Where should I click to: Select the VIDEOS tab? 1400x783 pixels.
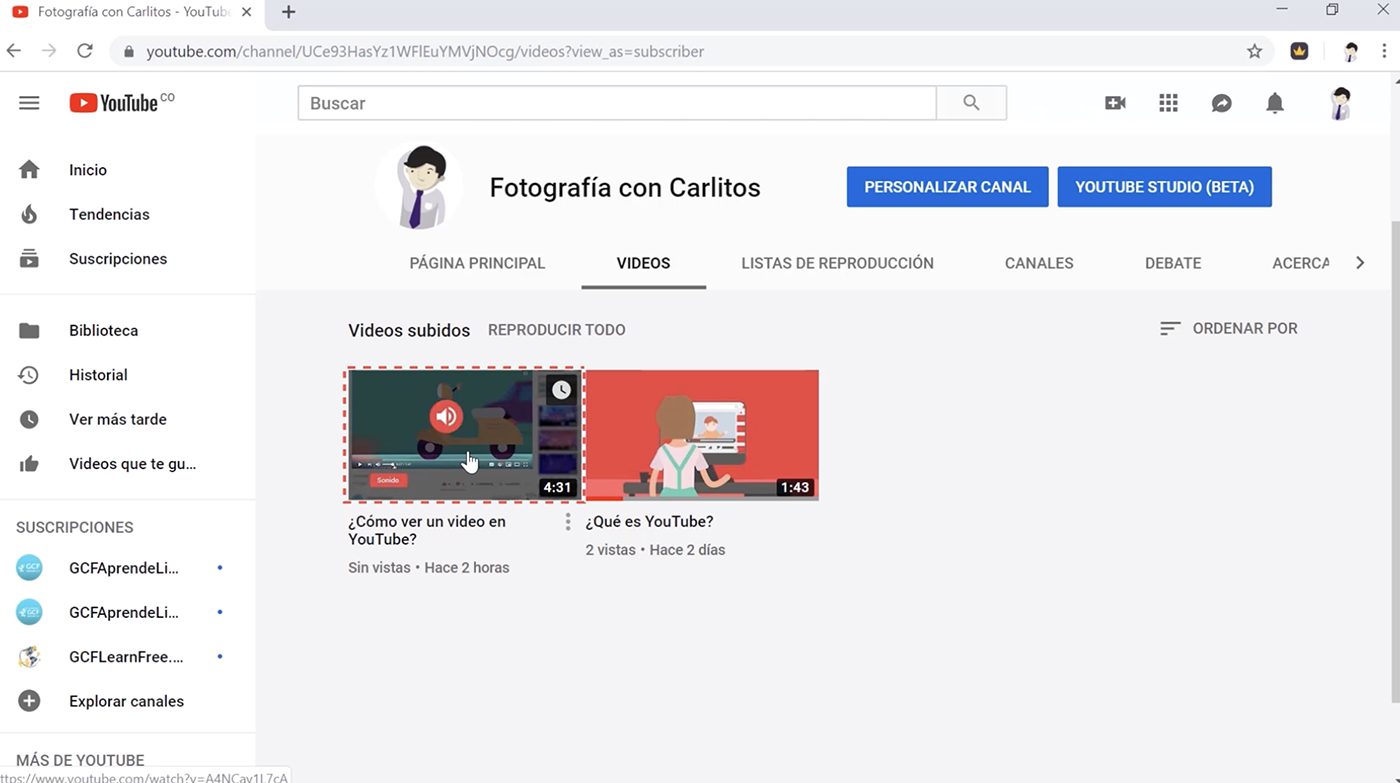tap(644, 263)
